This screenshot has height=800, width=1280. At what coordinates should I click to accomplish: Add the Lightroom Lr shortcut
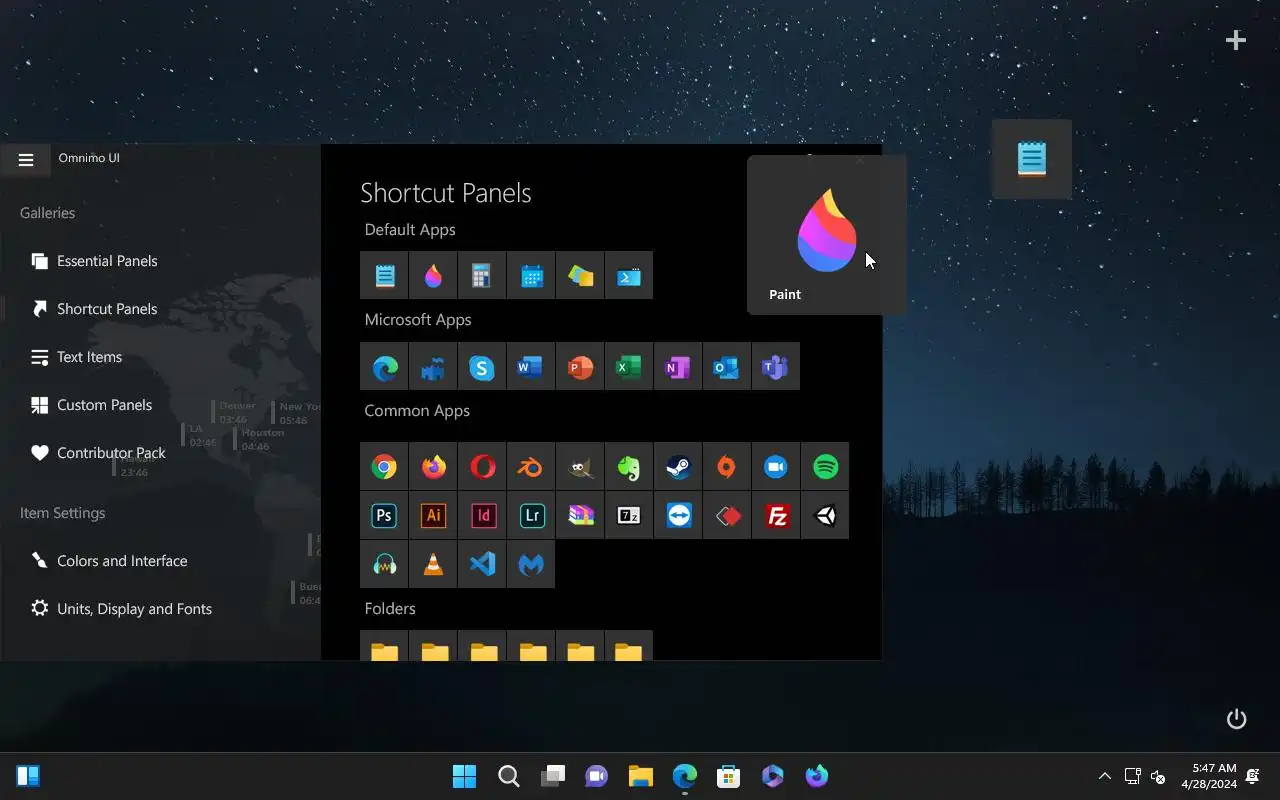pos(531,516)
